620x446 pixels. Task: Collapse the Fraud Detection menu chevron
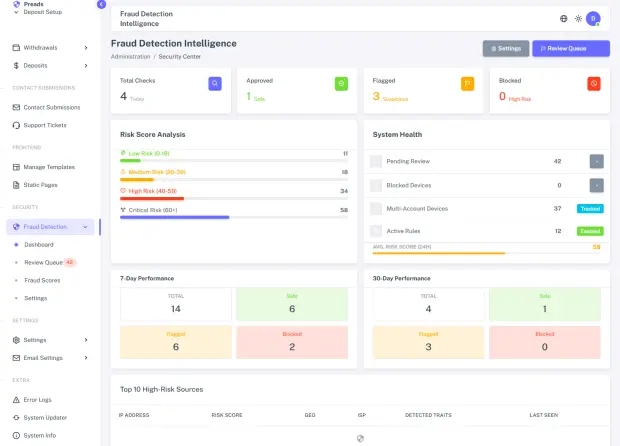(x=85, y=227)
